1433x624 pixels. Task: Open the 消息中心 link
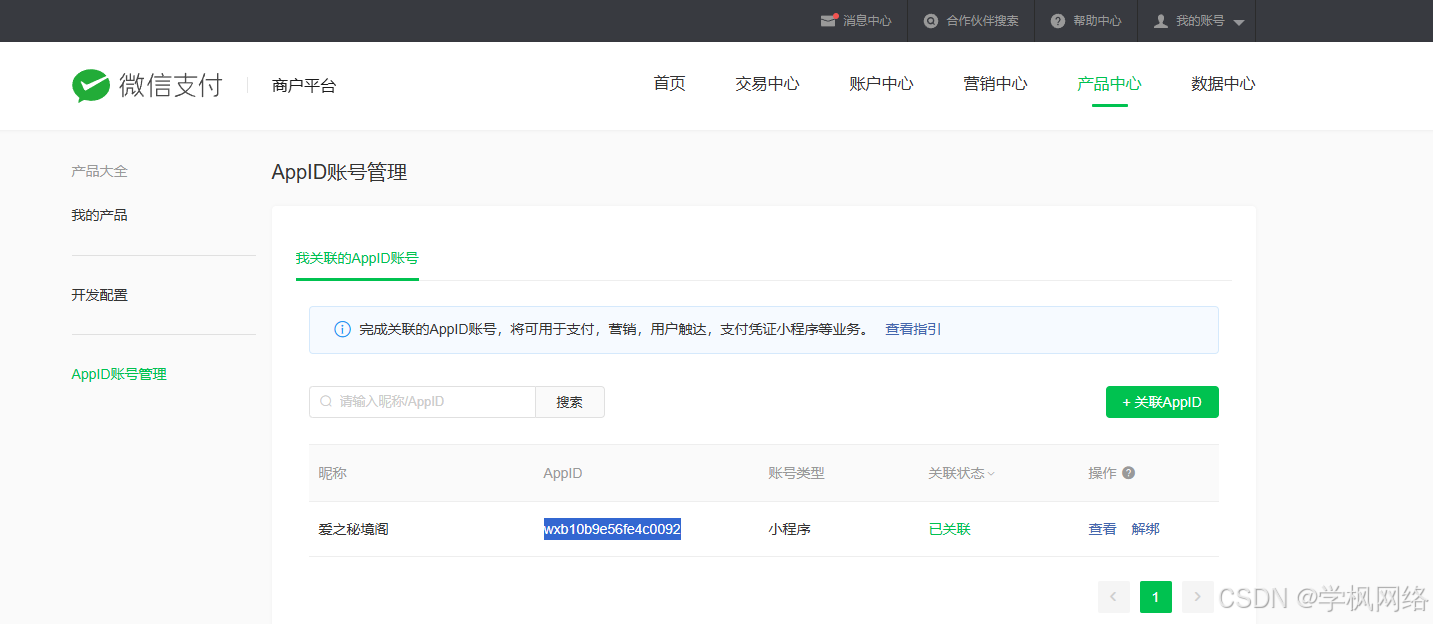tap(867, 20)
